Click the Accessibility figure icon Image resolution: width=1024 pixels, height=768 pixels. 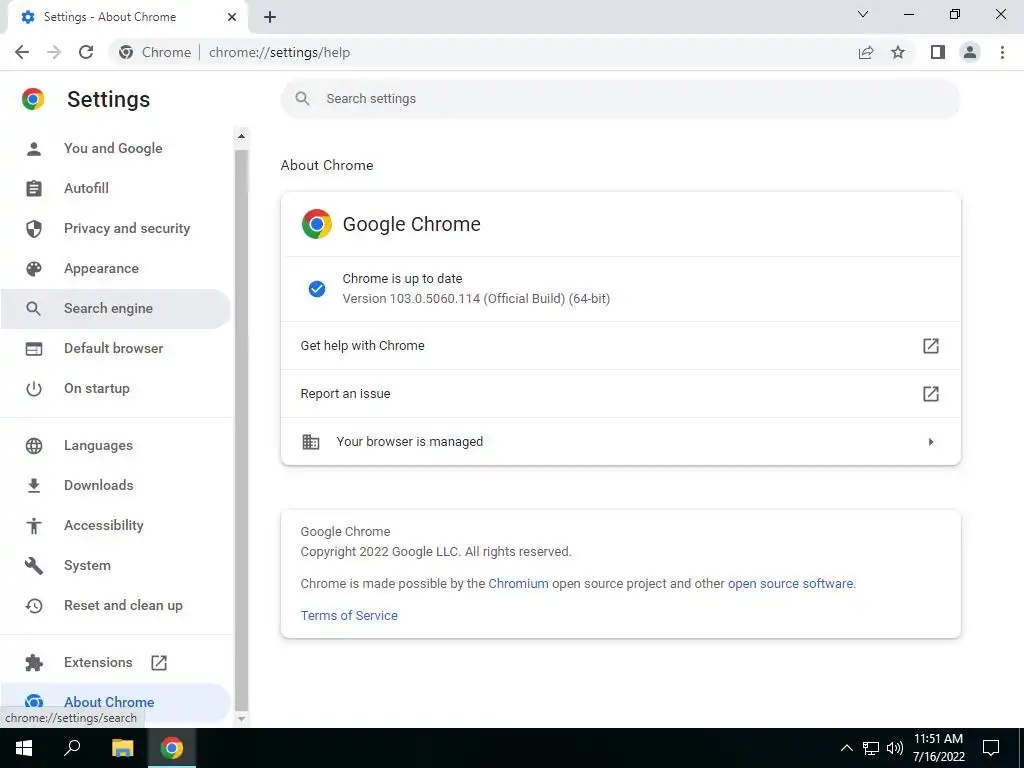click(33, 525)
